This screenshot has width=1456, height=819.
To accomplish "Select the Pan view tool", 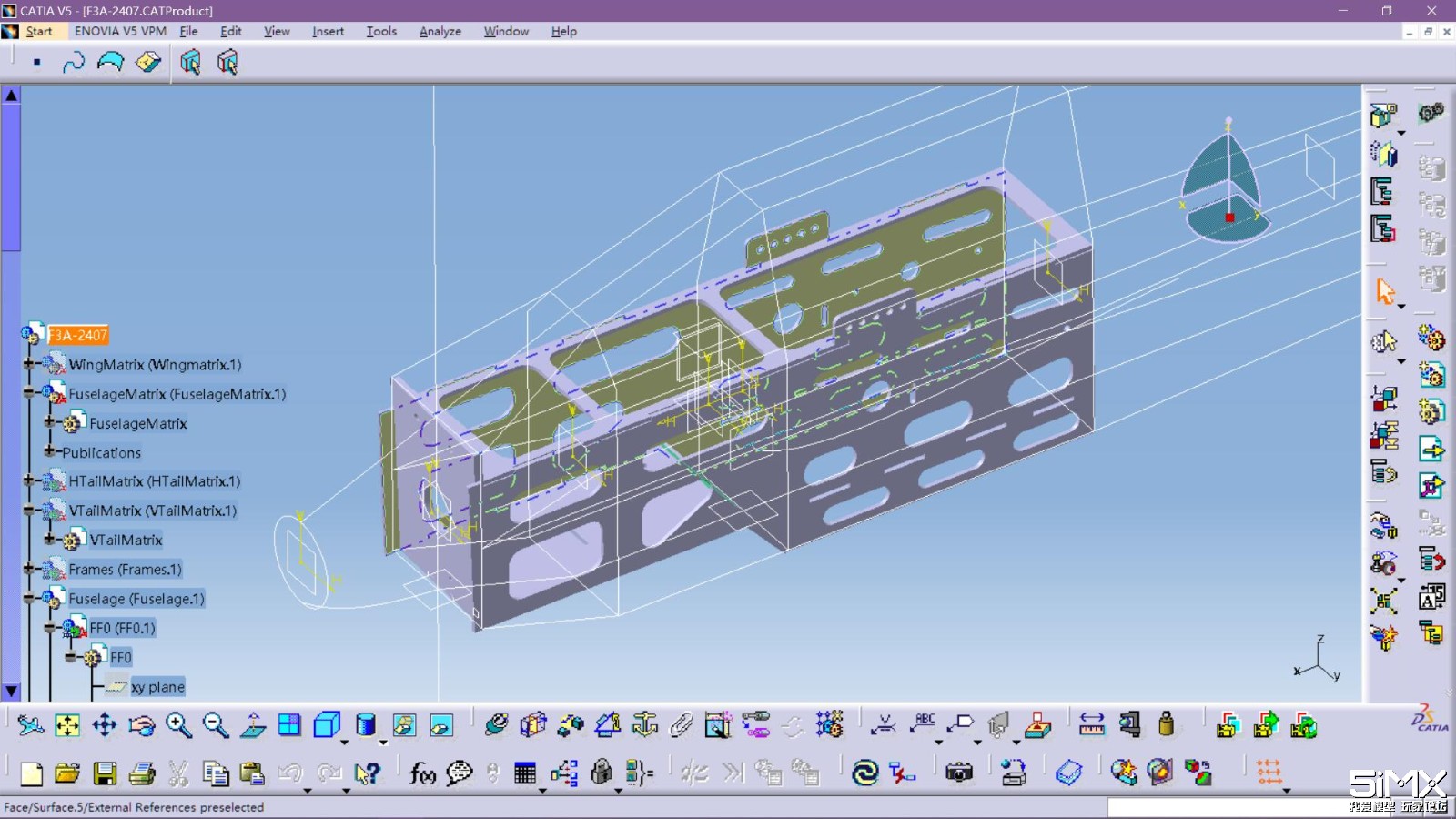I will point(105,725).
